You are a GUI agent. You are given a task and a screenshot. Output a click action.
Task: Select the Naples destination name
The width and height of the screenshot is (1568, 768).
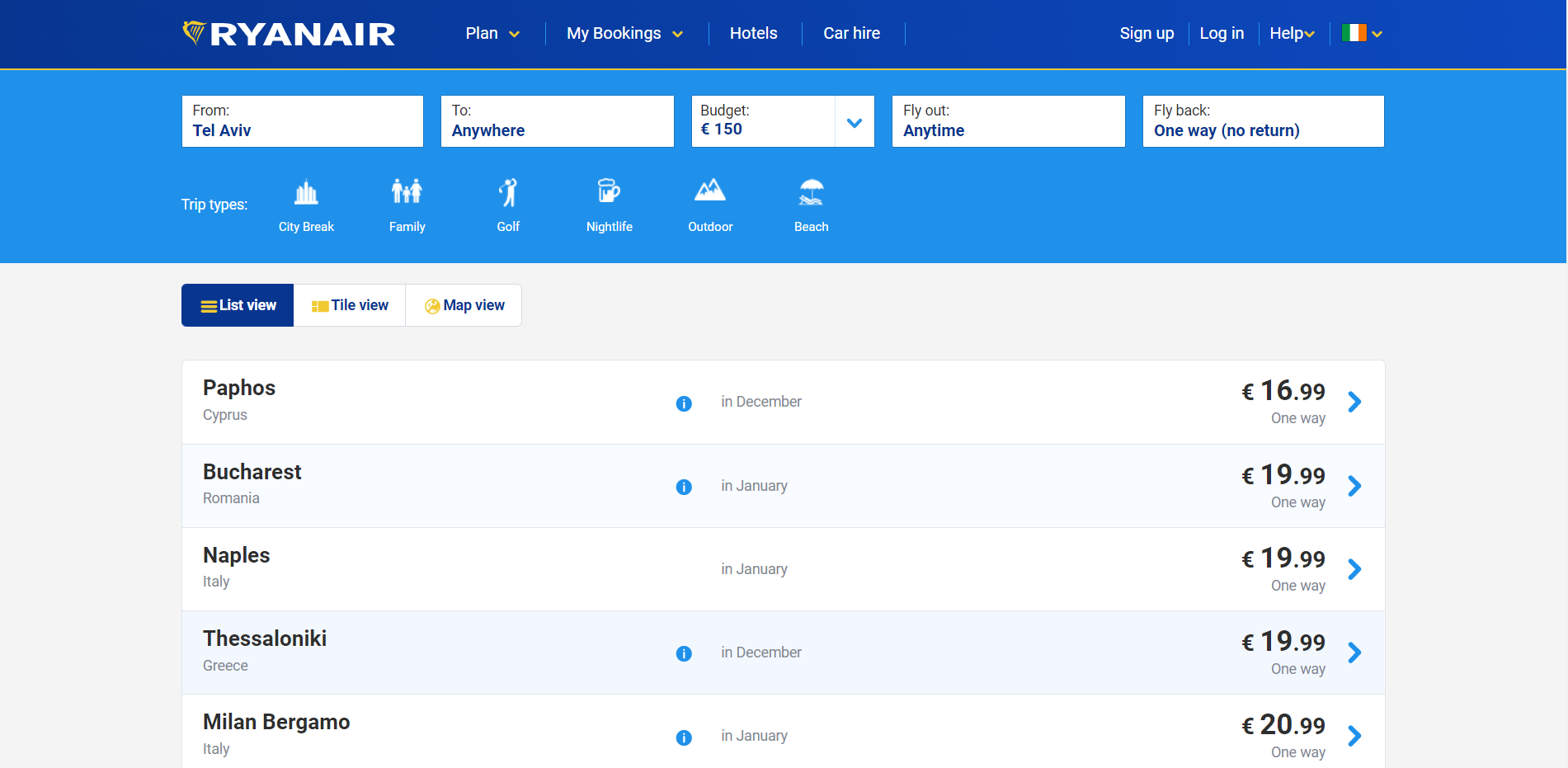point(237,555)
